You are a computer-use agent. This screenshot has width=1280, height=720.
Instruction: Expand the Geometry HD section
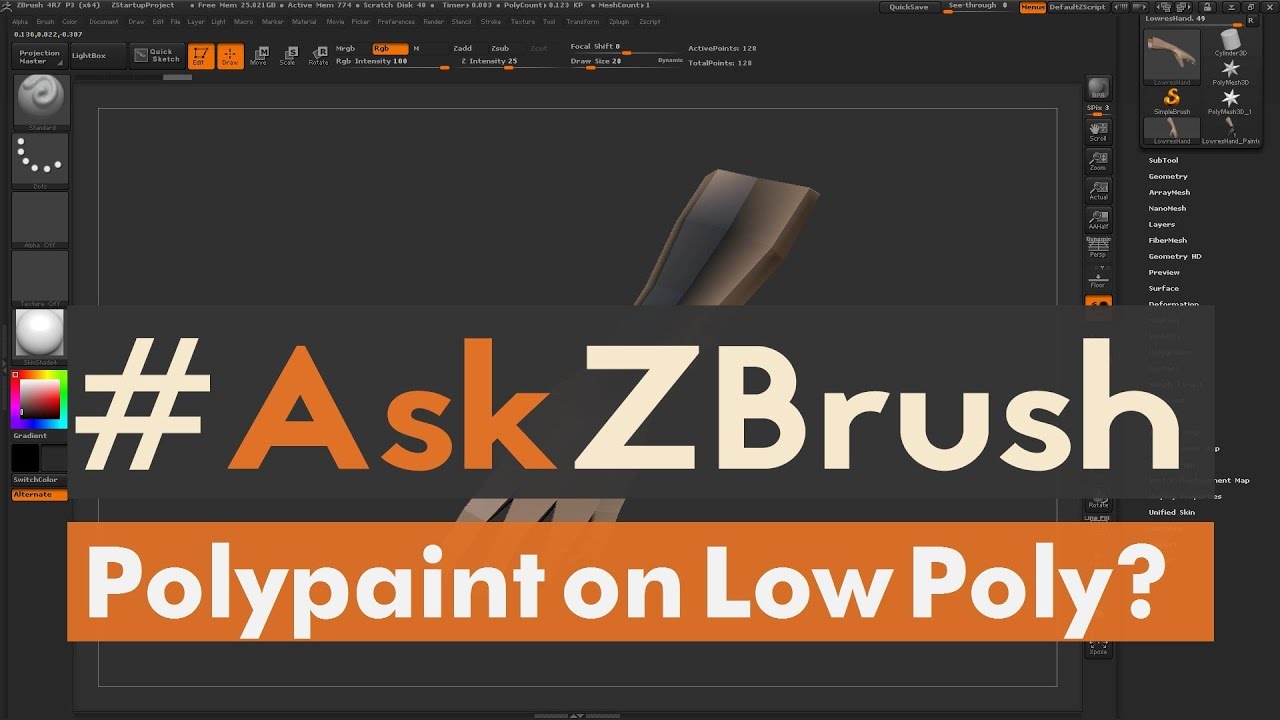(1175, 256)
